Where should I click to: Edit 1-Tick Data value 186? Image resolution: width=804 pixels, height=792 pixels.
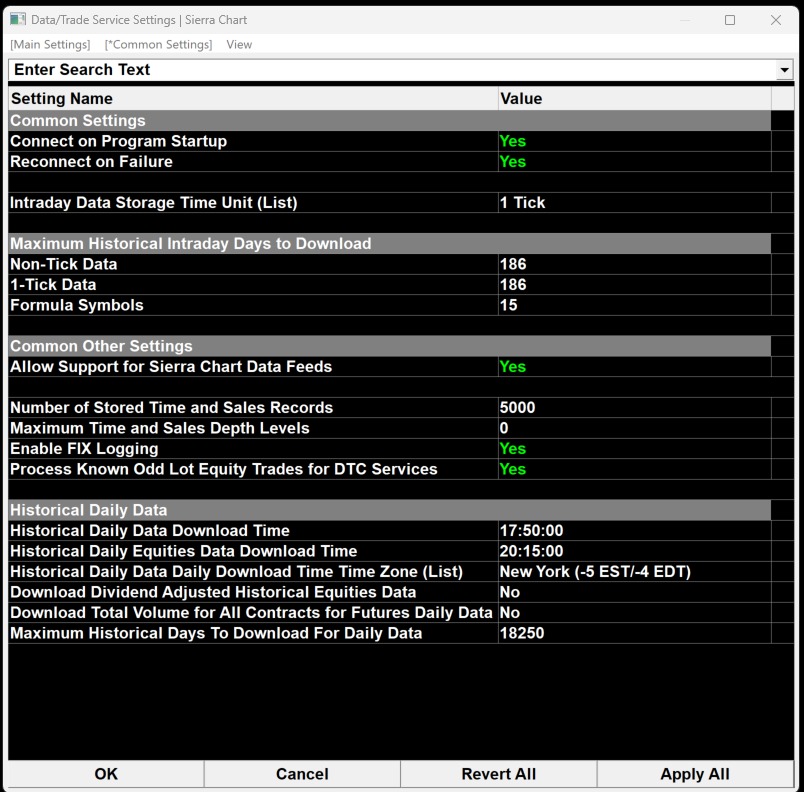pyautogui.click(x=634, y=285)
